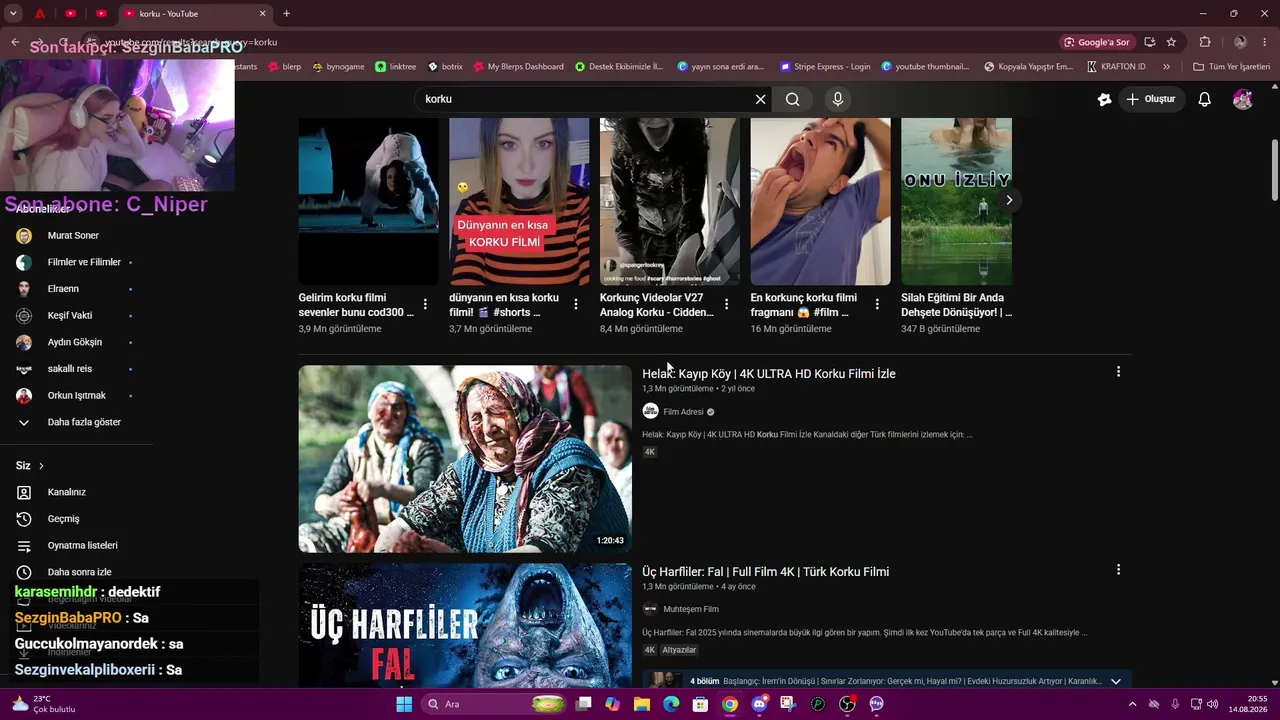Screen dimensions: 1280x720
Task: Open options for 'Korkunç Videolar V27' short
Action: 726,304
